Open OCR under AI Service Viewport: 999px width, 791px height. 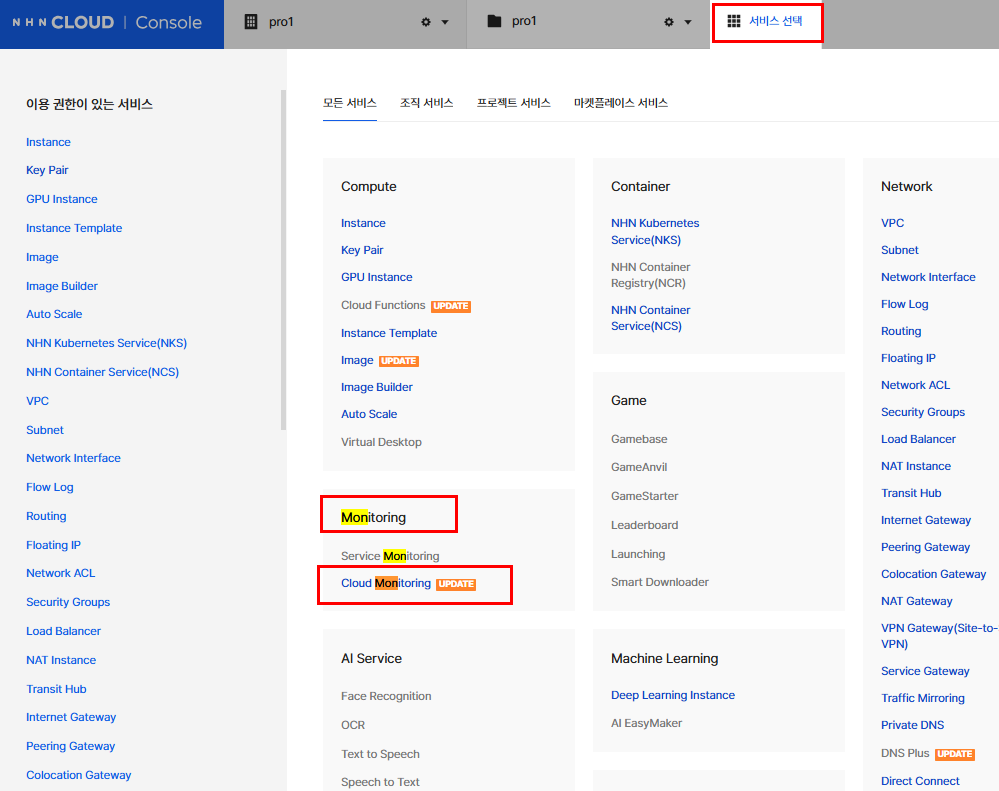[353, 725]
